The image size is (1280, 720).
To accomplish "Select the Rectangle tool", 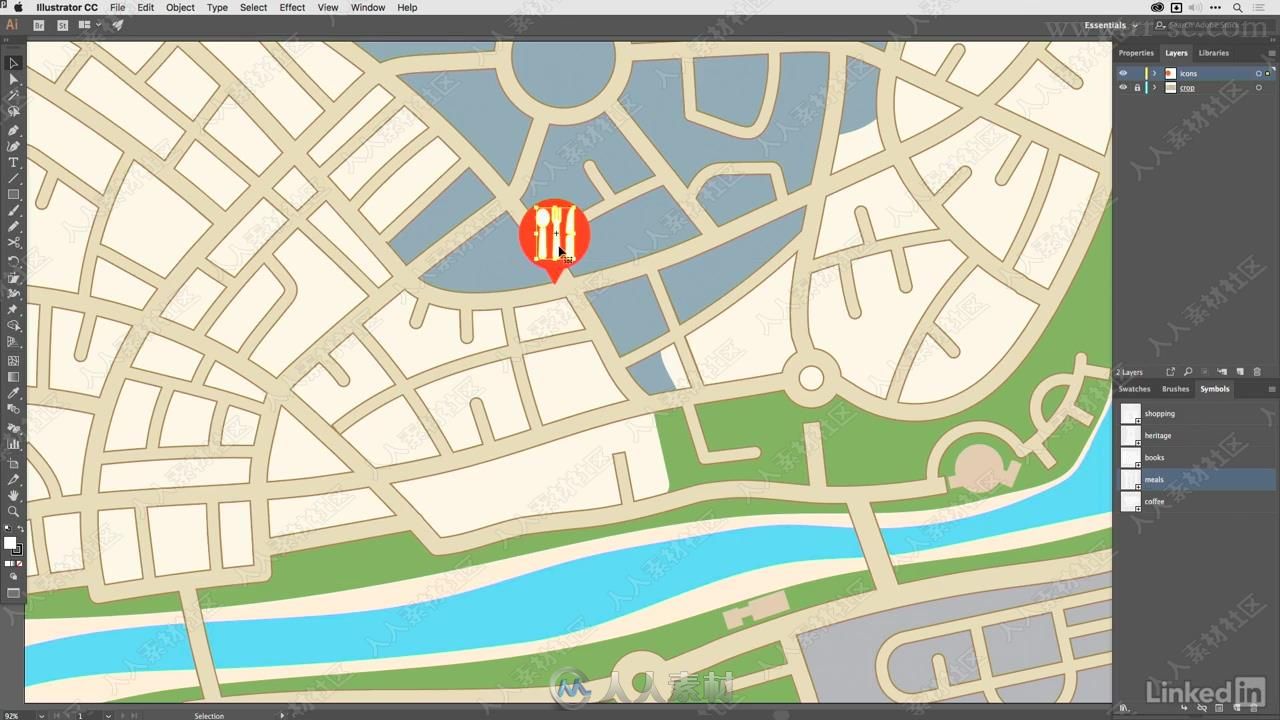I will click(13, 194).
